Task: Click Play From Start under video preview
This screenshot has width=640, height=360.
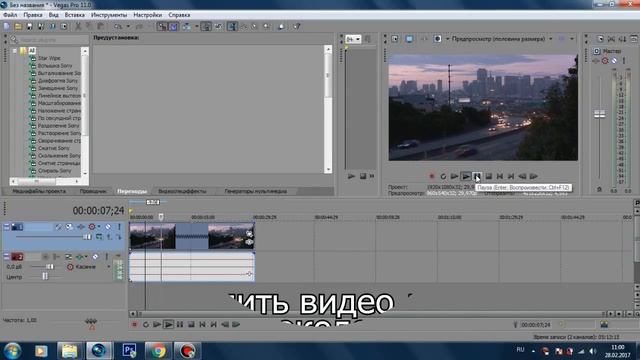Action: point(454,176)
